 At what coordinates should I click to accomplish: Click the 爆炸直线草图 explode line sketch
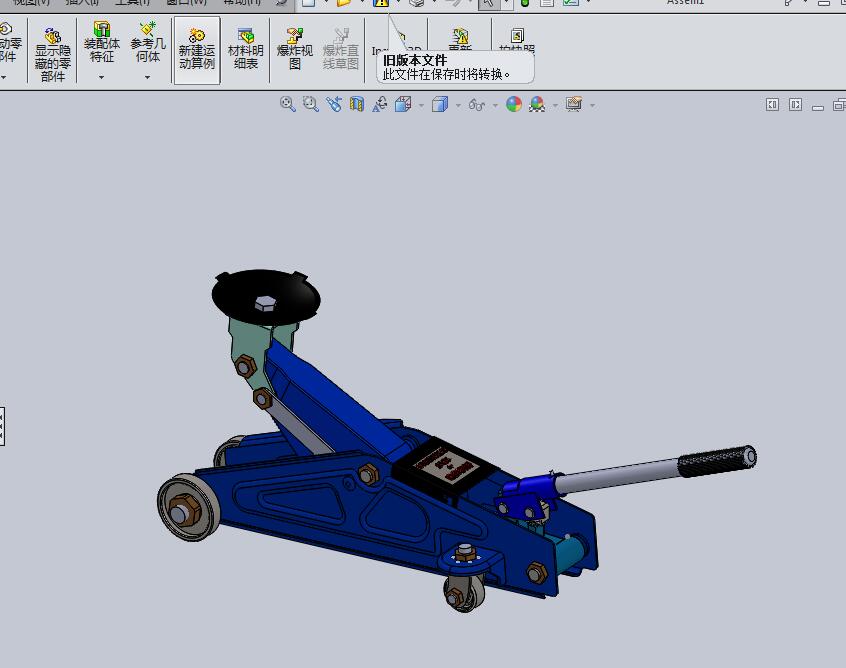coord(340,50)
